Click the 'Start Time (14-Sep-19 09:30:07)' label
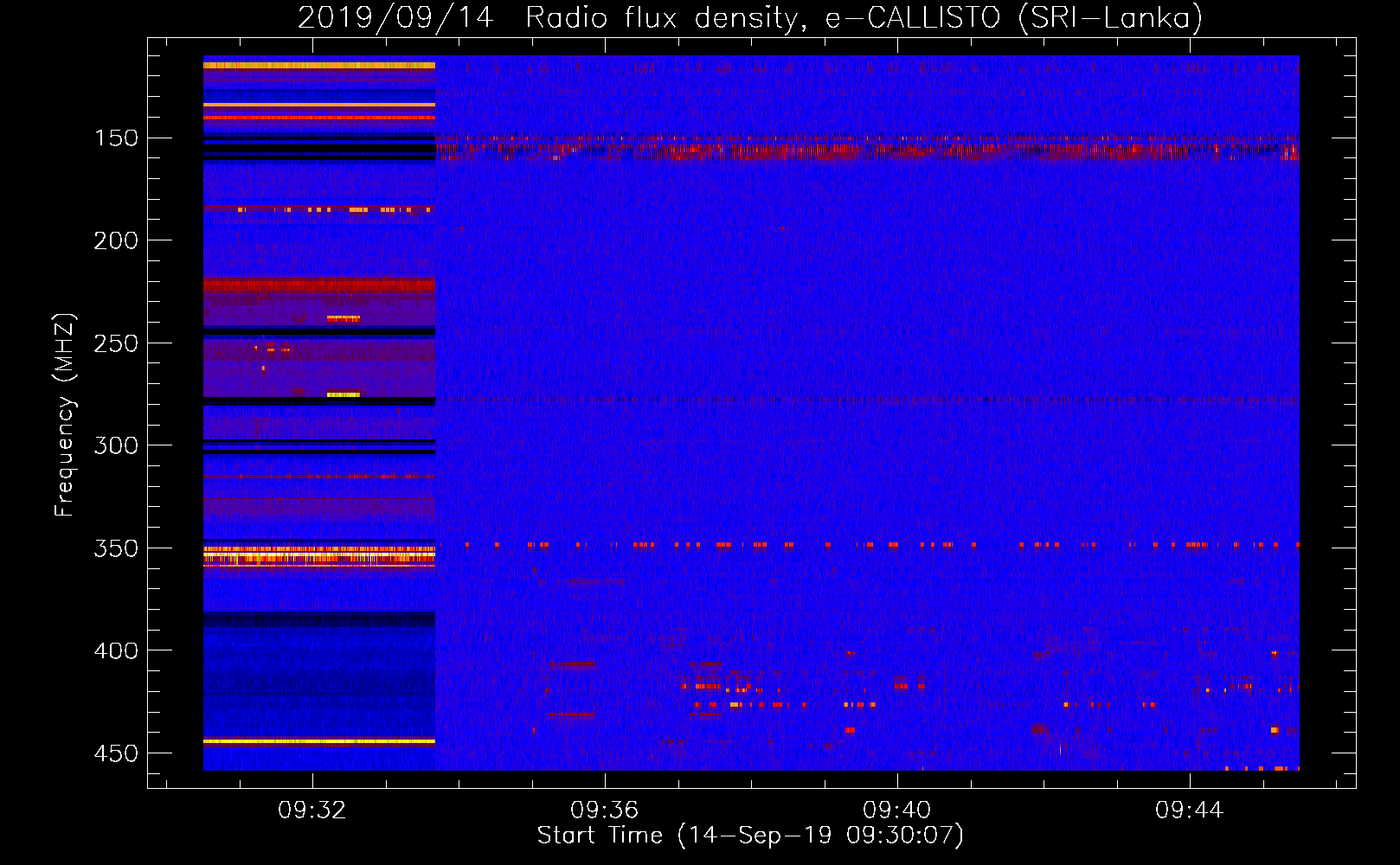1400x865 pixels. click(750, 836)
